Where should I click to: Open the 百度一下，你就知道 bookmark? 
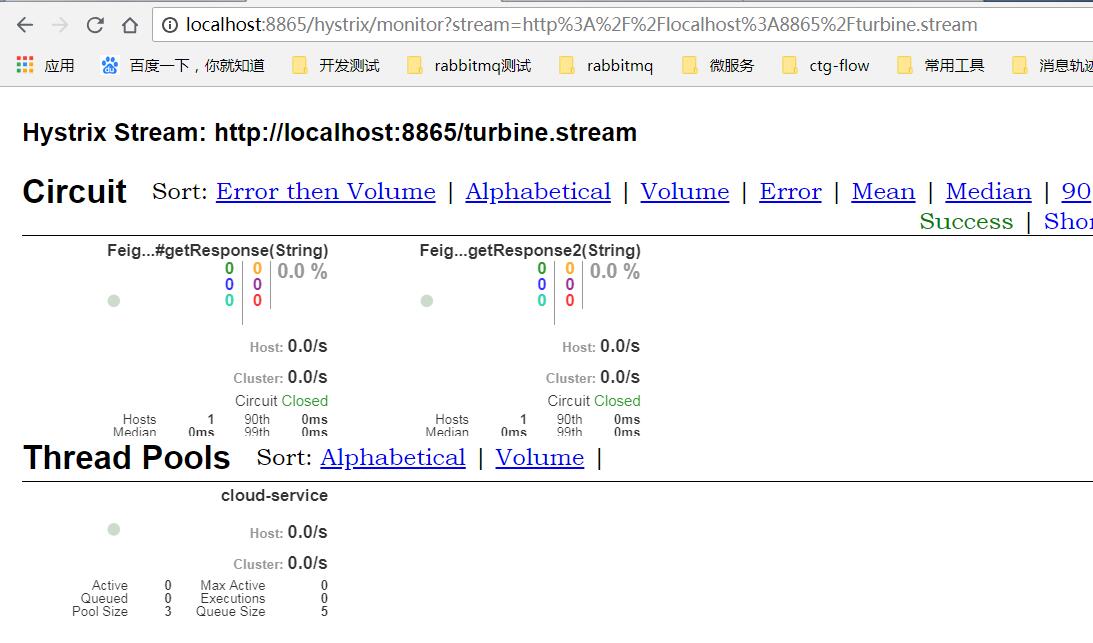(183, 66)
